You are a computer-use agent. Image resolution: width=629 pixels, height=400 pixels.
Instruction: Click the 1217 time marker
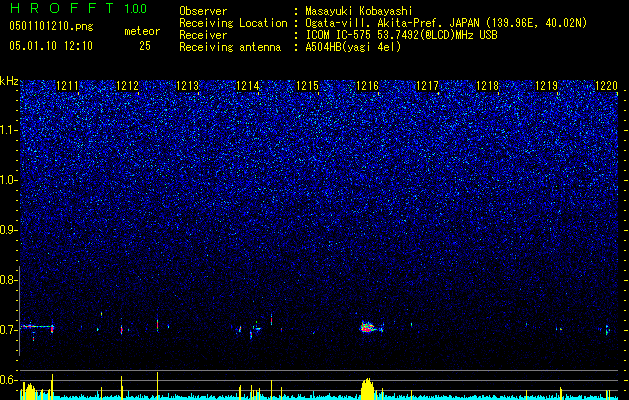[427, 85]
